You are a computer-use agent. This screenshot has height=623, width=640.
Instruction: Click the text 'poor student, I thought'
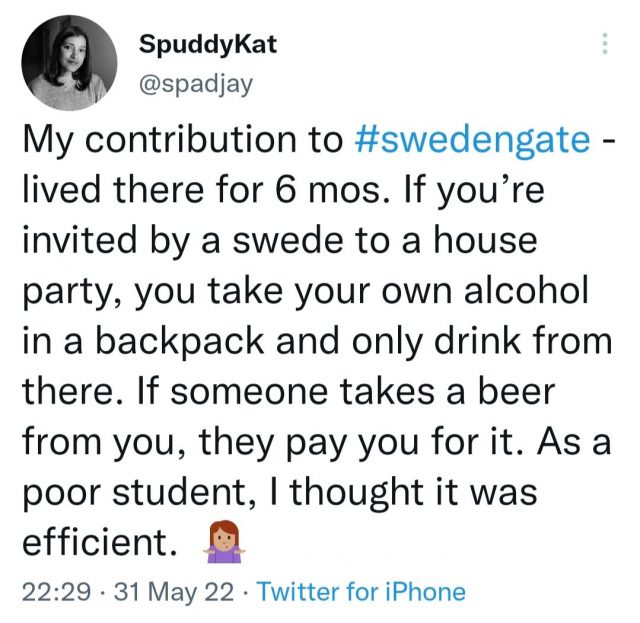[x=189, y=491]
